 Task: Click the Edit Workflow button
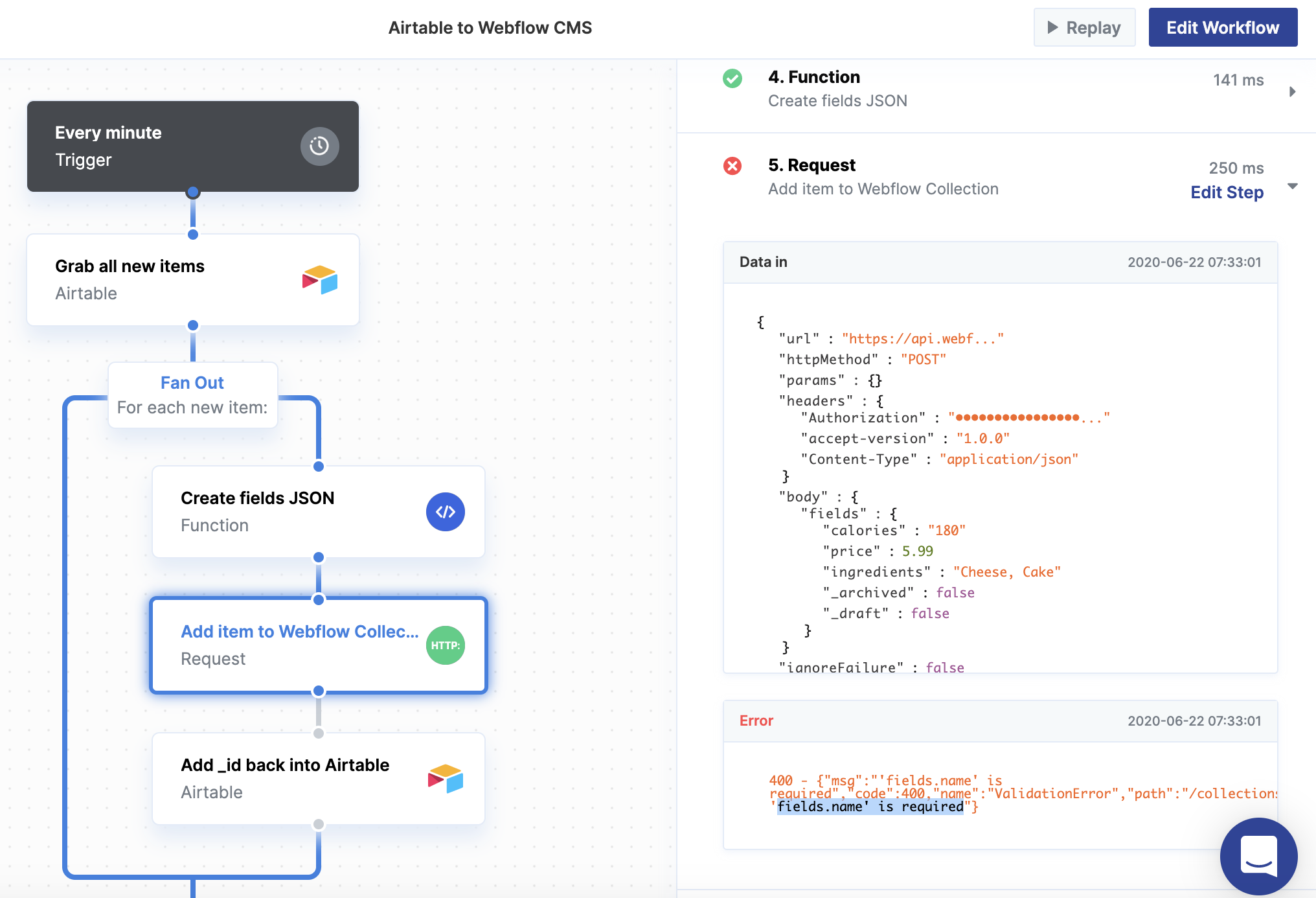1222,28
